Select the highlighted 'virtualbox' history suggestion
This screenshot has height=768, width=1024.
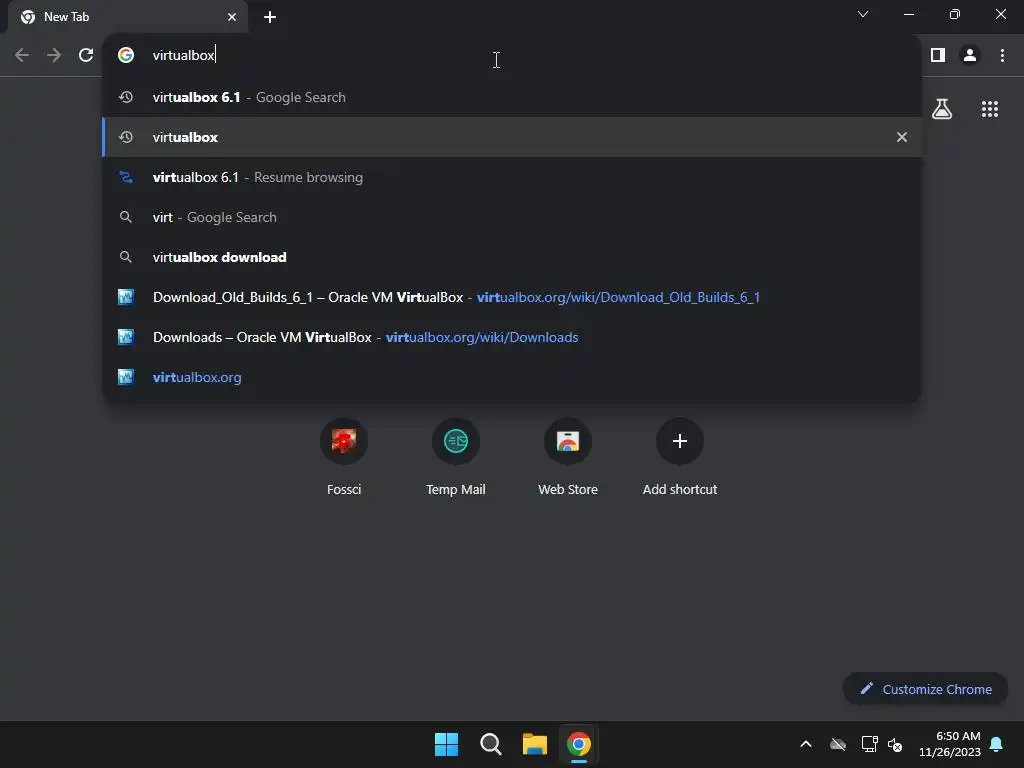512,137
